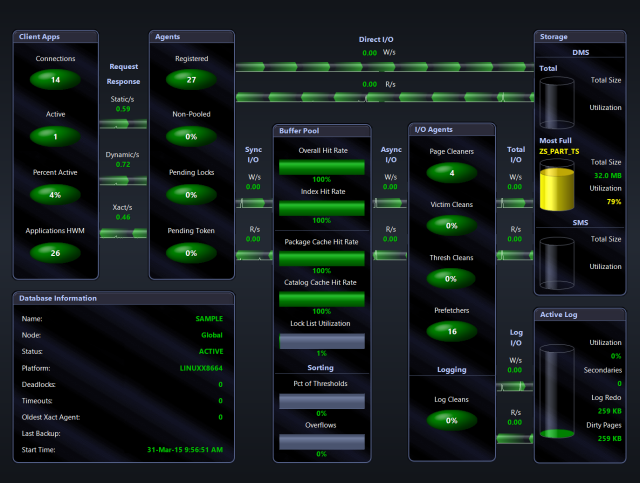Click the Static/s flow meter
The width and height of the screenshot is (640, 483).
pos(123,123)
